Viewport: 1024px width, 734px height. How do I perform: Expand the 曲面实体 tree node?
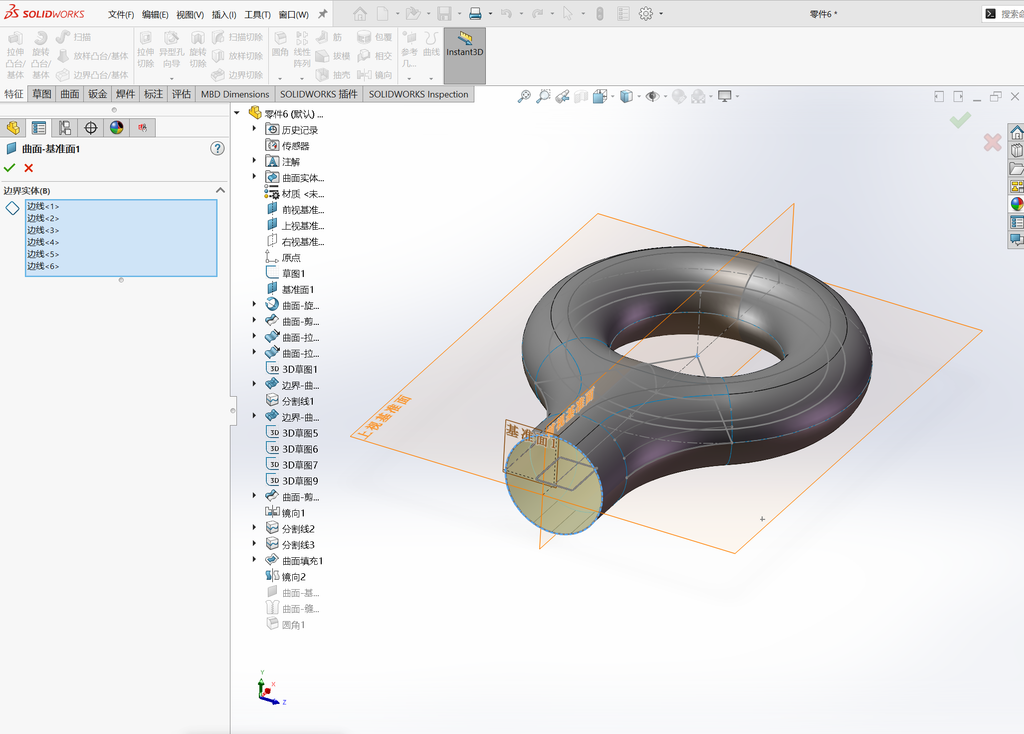point(254,177)
